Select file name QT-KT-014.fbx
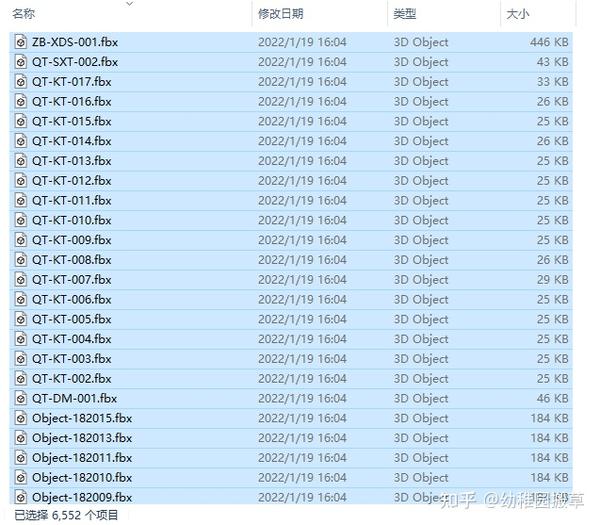Screen dimensions: 600x525 [72, 141]
